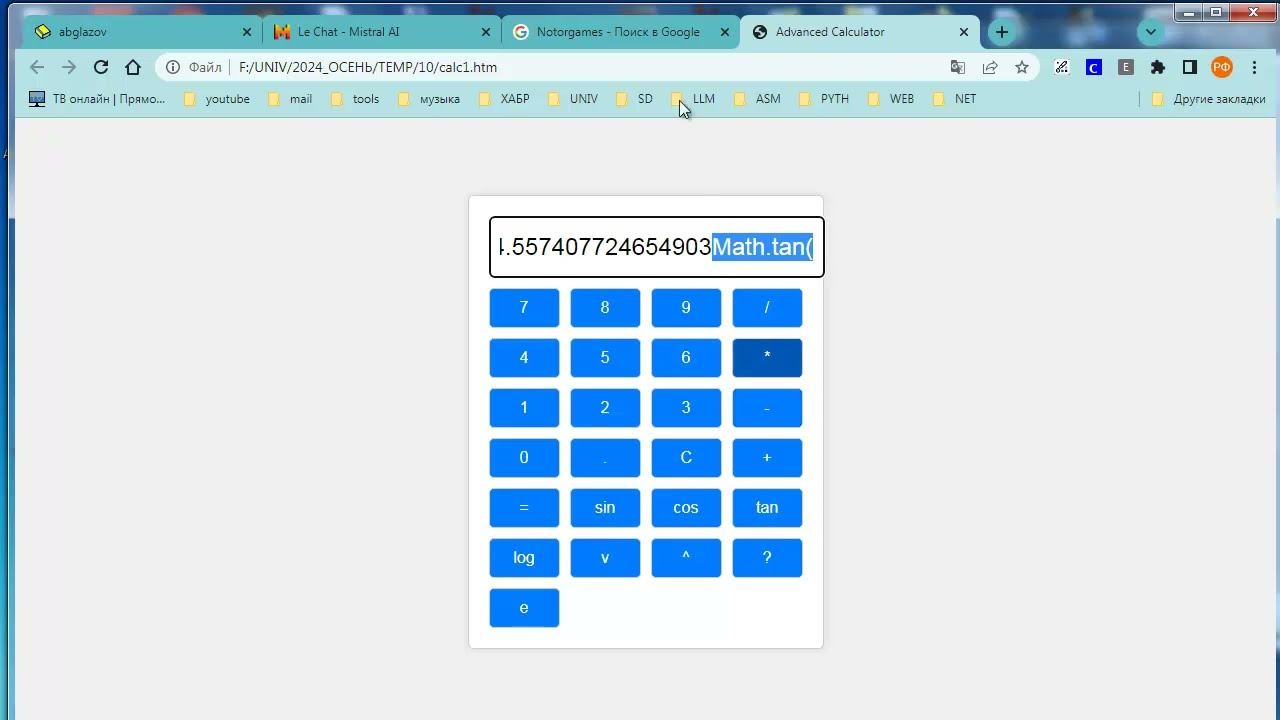Open the WEB bookmarks folder
1280x720 pixels.
[891, 99]
